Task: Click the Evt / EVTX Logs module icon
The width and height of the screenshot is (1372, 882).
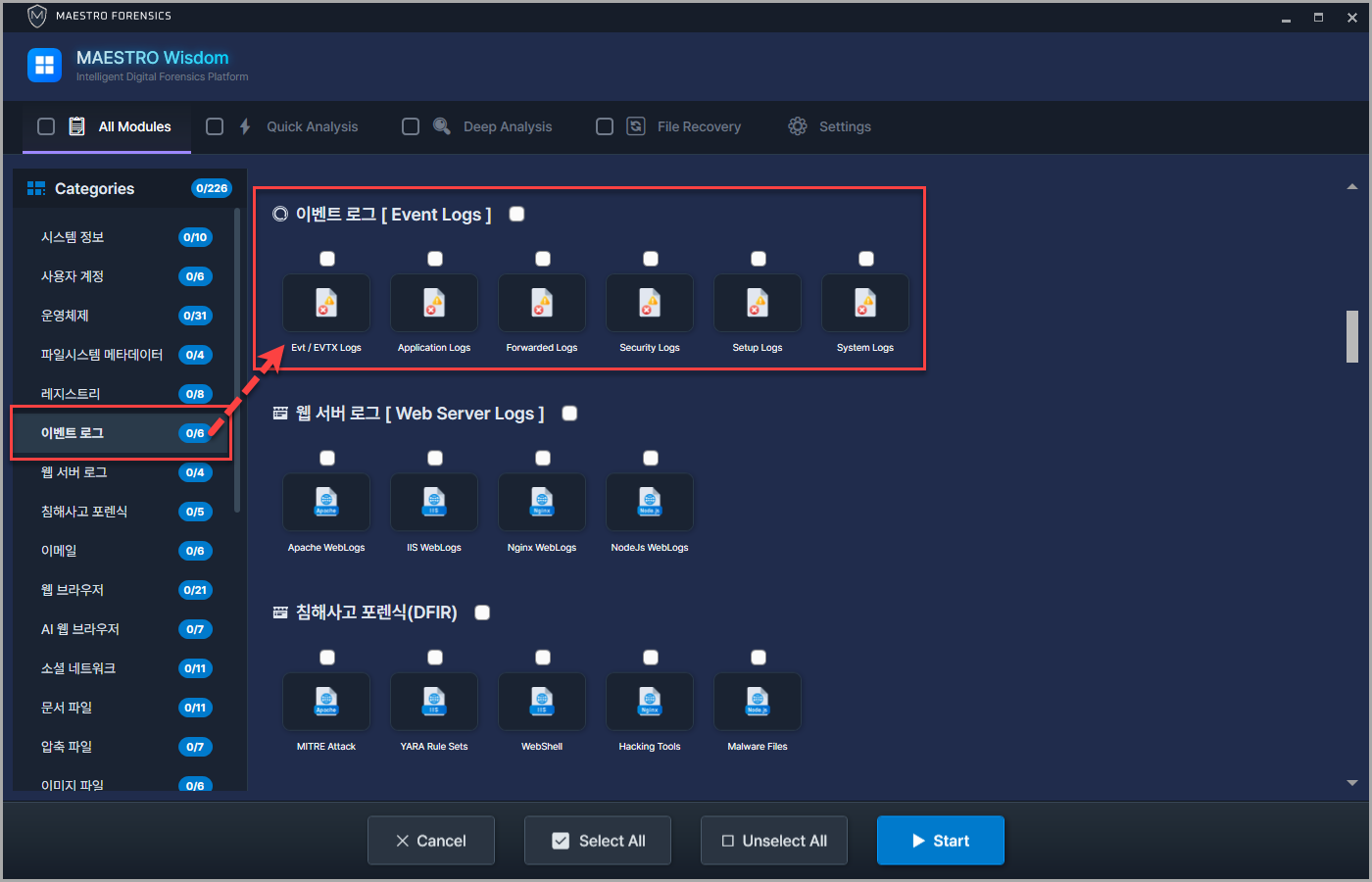Action: 326,304
